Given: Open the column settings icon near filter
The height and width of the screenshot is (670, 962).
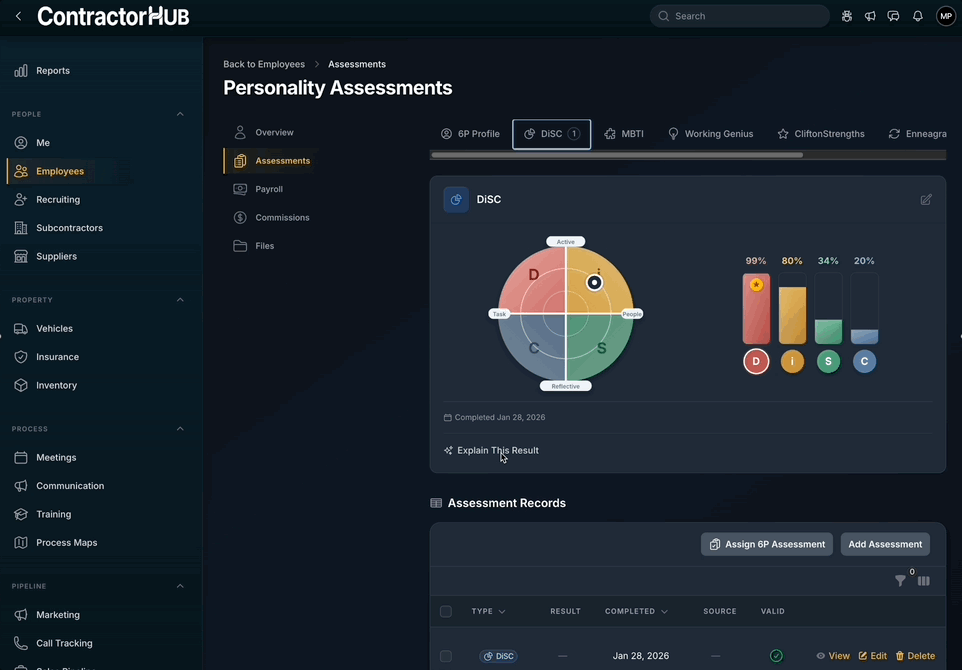Looking at the screenshot, I should pyautogui.click(x=923, y=580).
